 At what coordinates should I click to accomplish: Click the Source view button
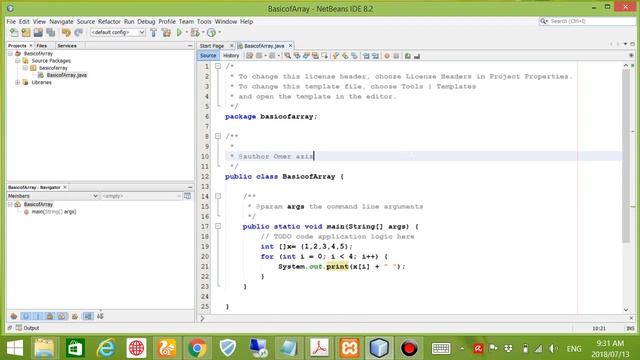pos(208,56)
